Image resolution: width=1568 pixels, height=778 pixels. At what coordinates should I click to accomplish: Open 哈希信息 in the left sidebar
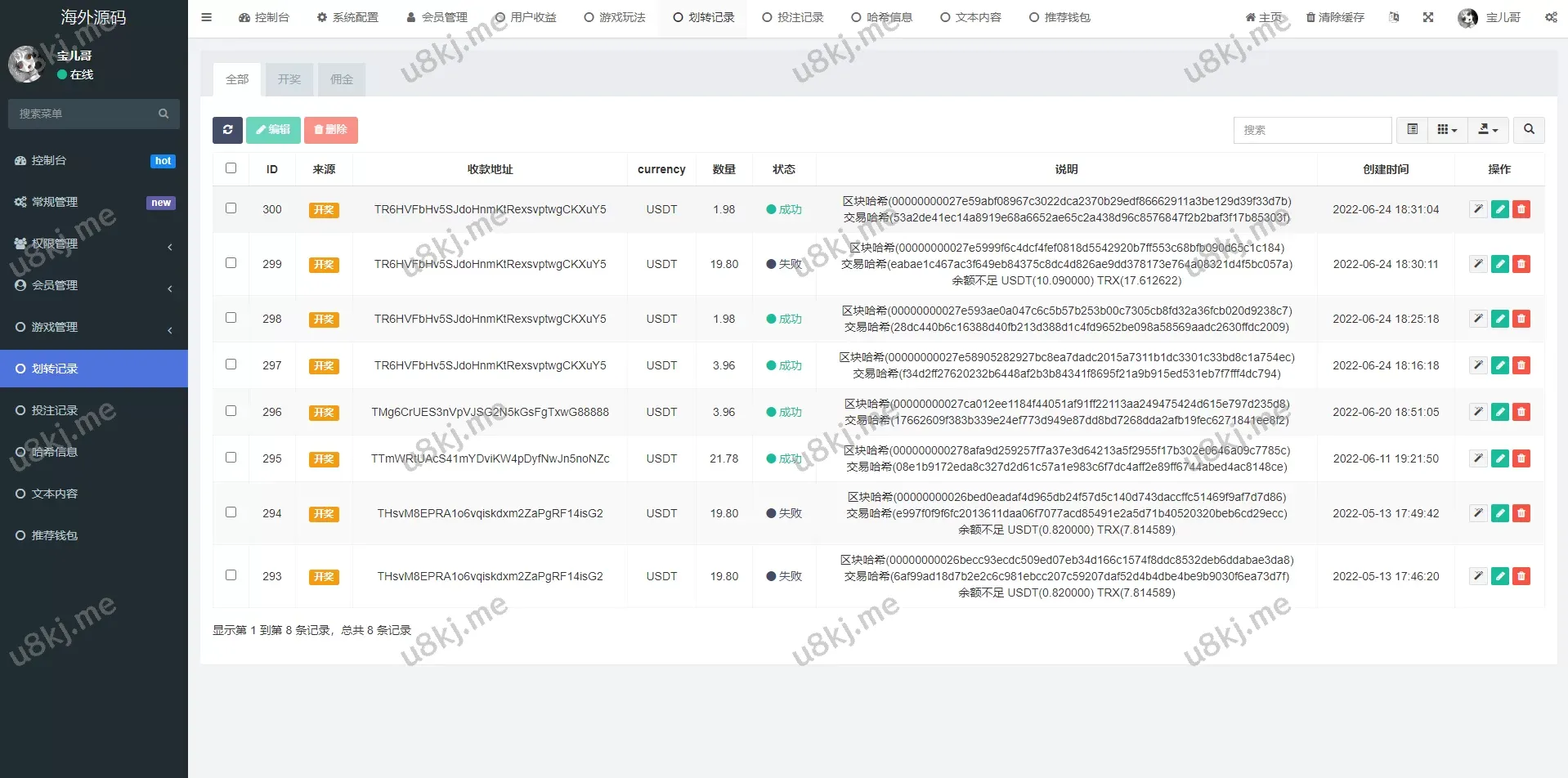click(55, 452)
